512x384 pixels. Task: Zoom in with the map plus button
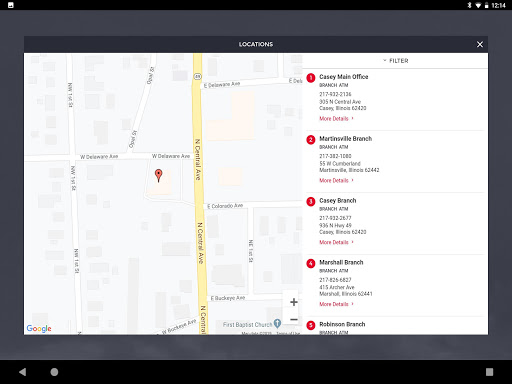pos(294,302)
